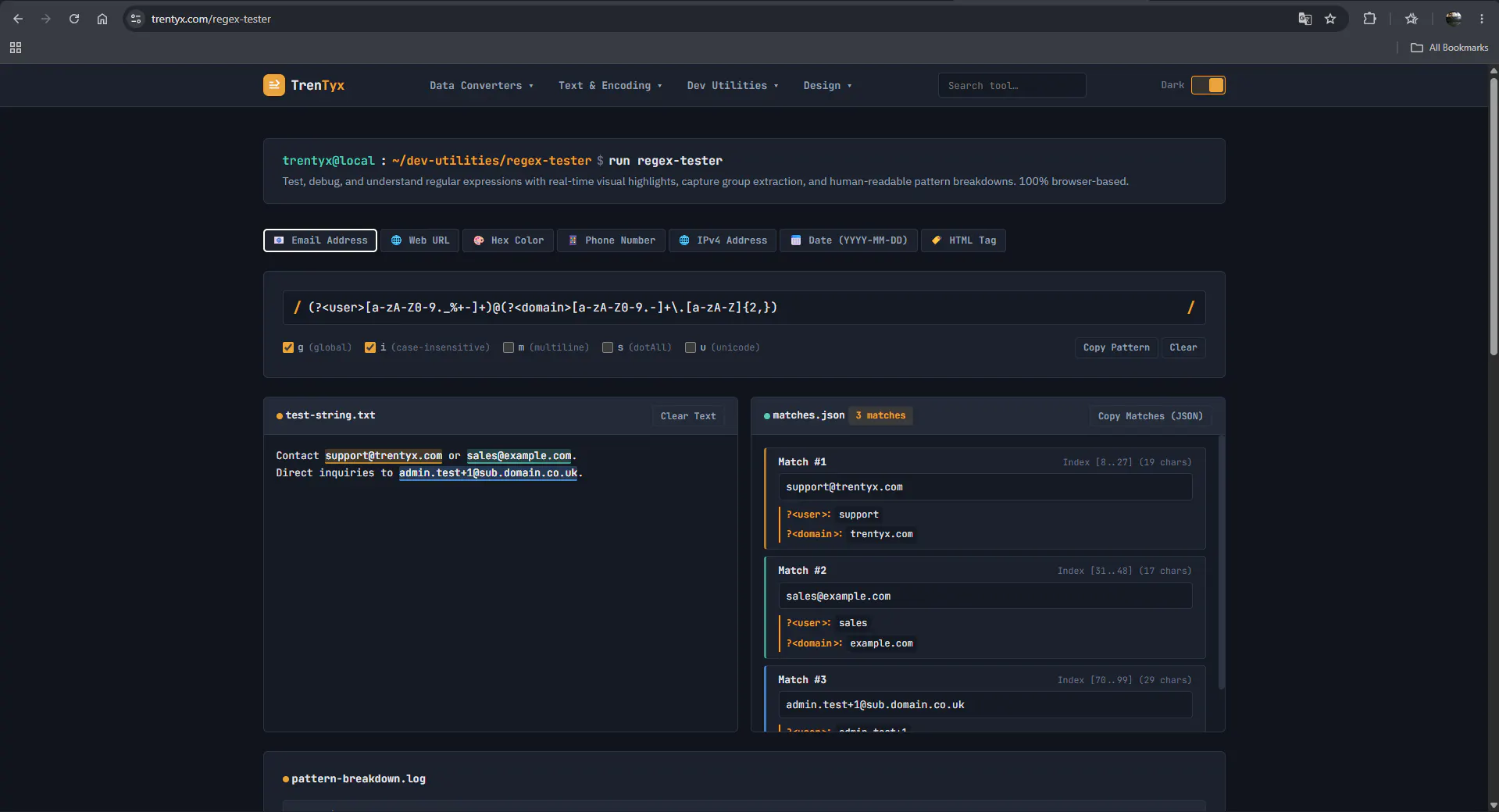
Task: Bookmark this page with the star icon
Action: coord(1330,19)
